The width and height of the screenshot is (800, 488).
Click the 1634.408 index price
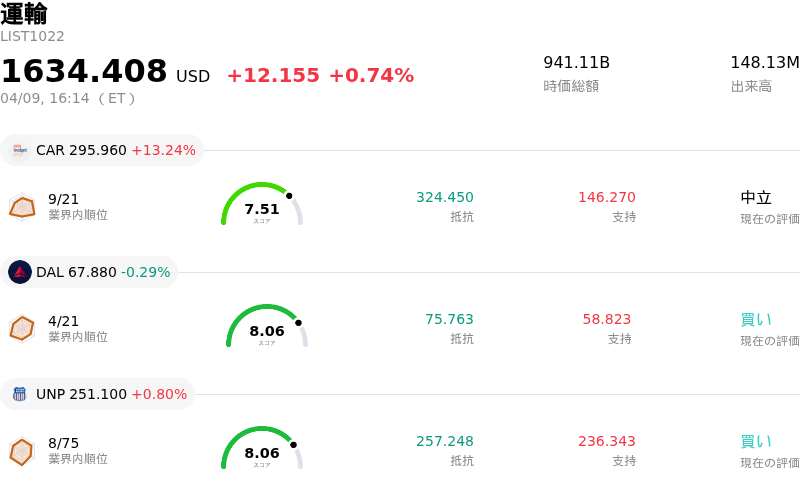[x=84, y=72]
